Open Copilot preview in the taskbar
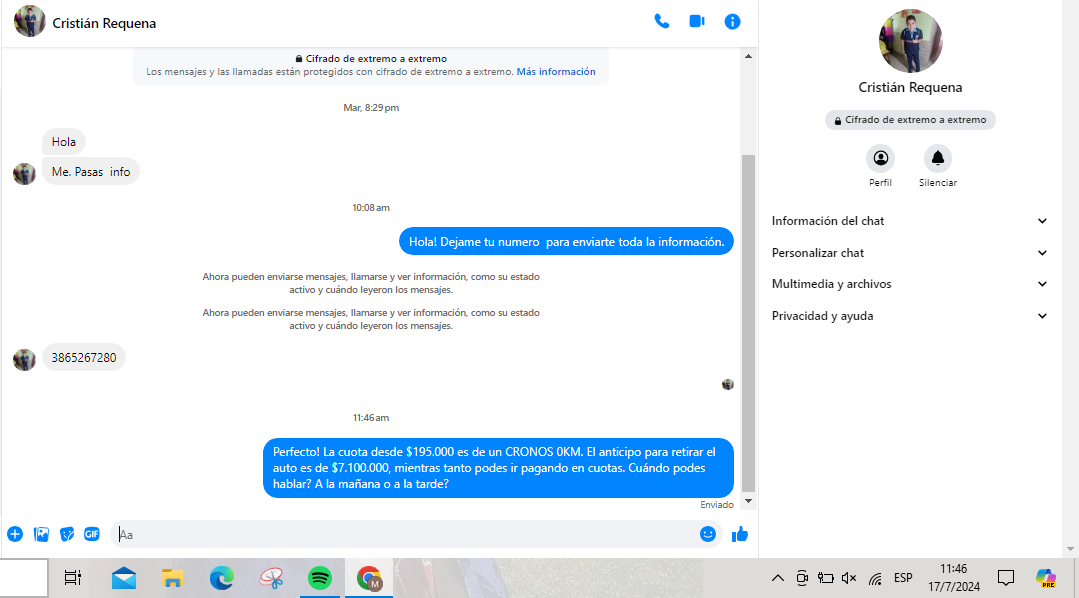Viewport: 1079px width, 598px height. click(x=1046, y=578)
